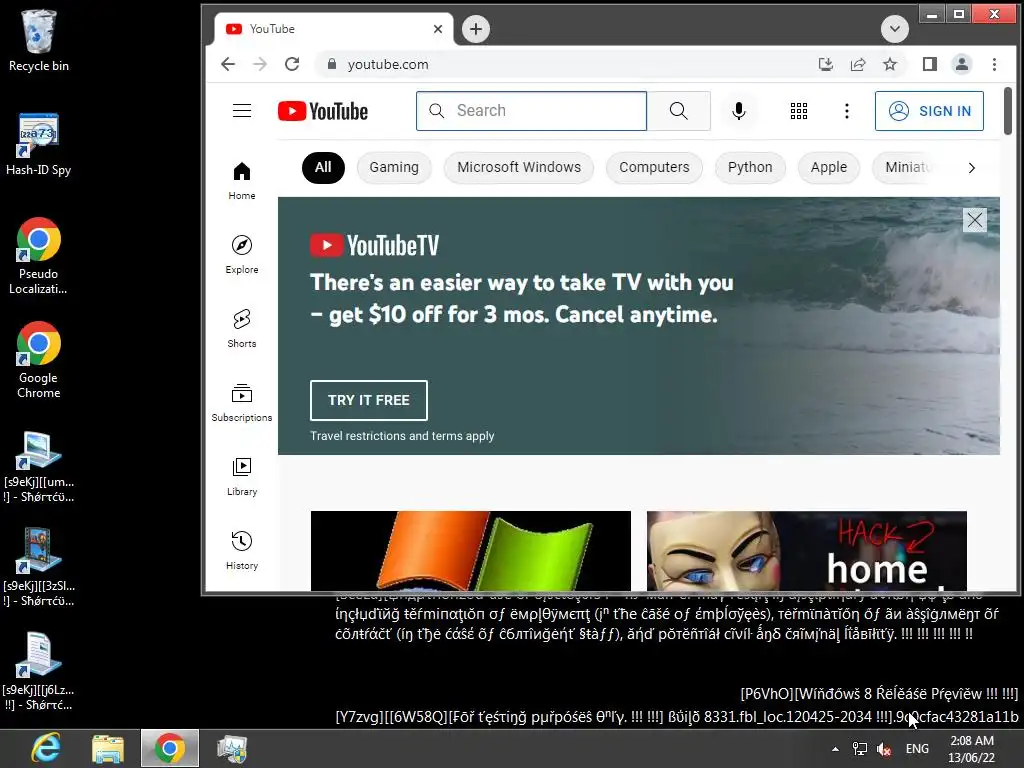The image size is (1024, 768).
Task: Select the Google Chrome desktop shortcut
Action: (x=39, y=360)
